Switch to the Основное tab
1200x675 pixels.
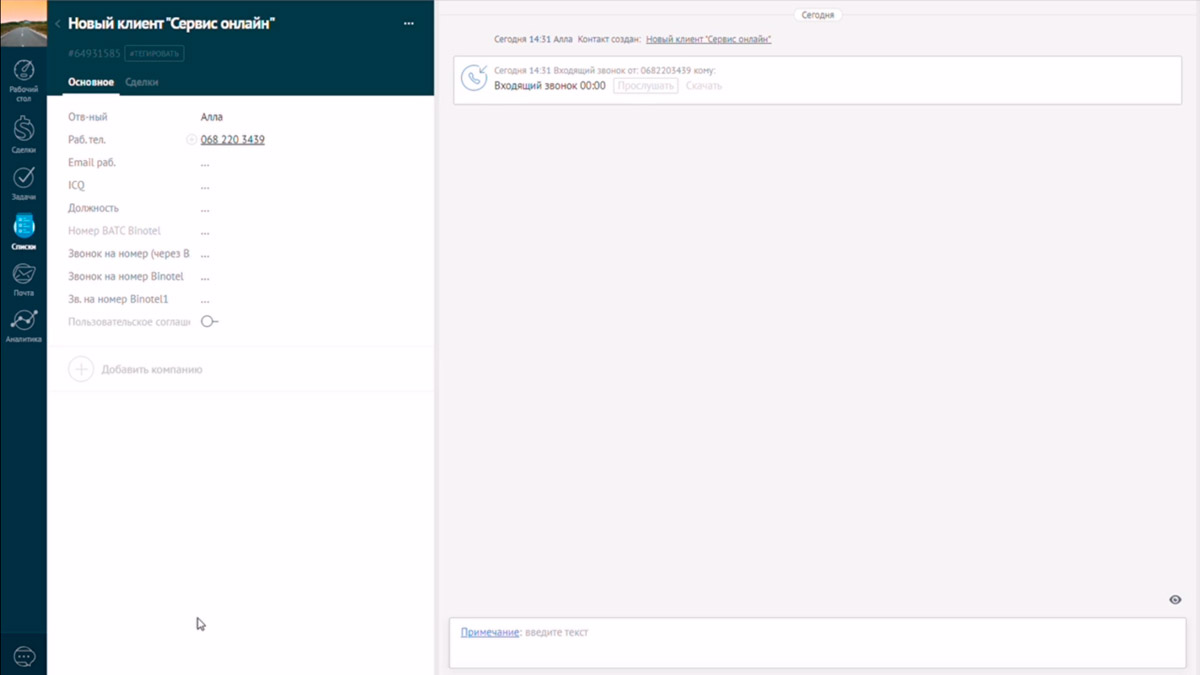click(91, 82)
